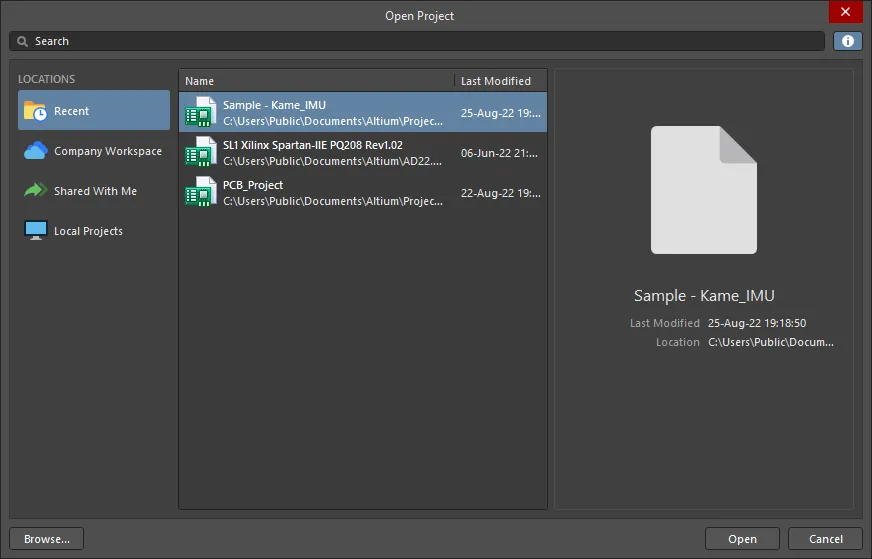Click the blue info icon button
Screen dimensions: 872x559
(x=847, y=41)
